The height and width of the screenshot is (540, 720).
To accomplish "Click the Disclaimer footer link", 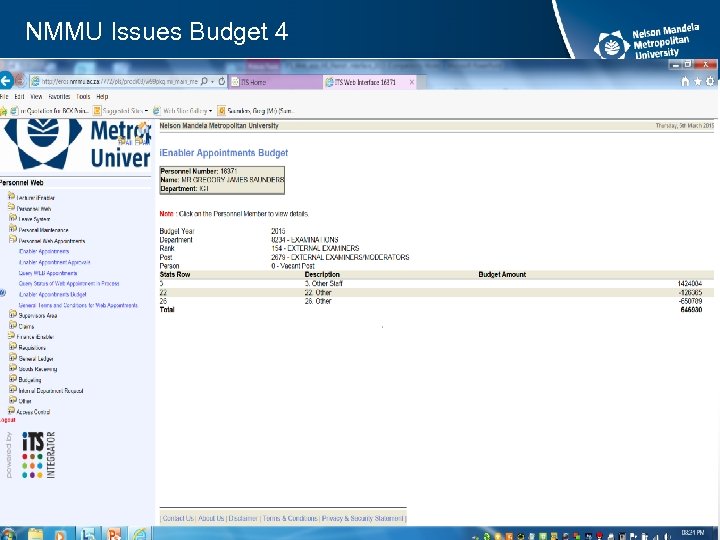I will coord(243,518).
